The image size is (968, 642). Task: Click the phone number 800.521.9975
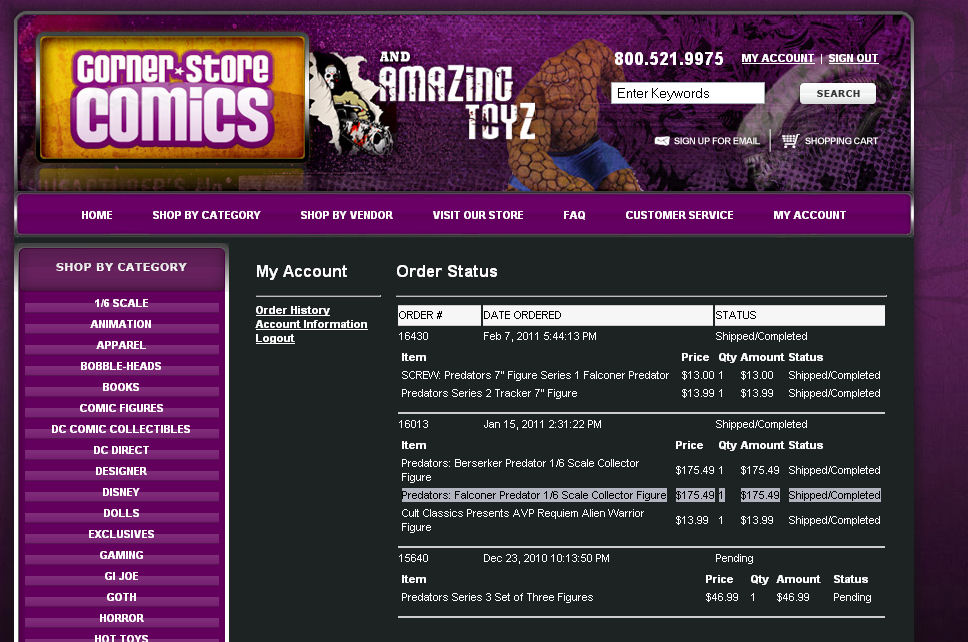click(x=669, y=59)
